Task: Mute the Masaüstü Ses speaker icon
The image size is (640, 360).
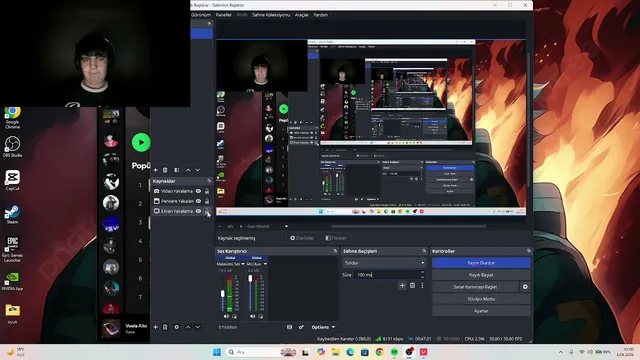Action: pos(227,316)
